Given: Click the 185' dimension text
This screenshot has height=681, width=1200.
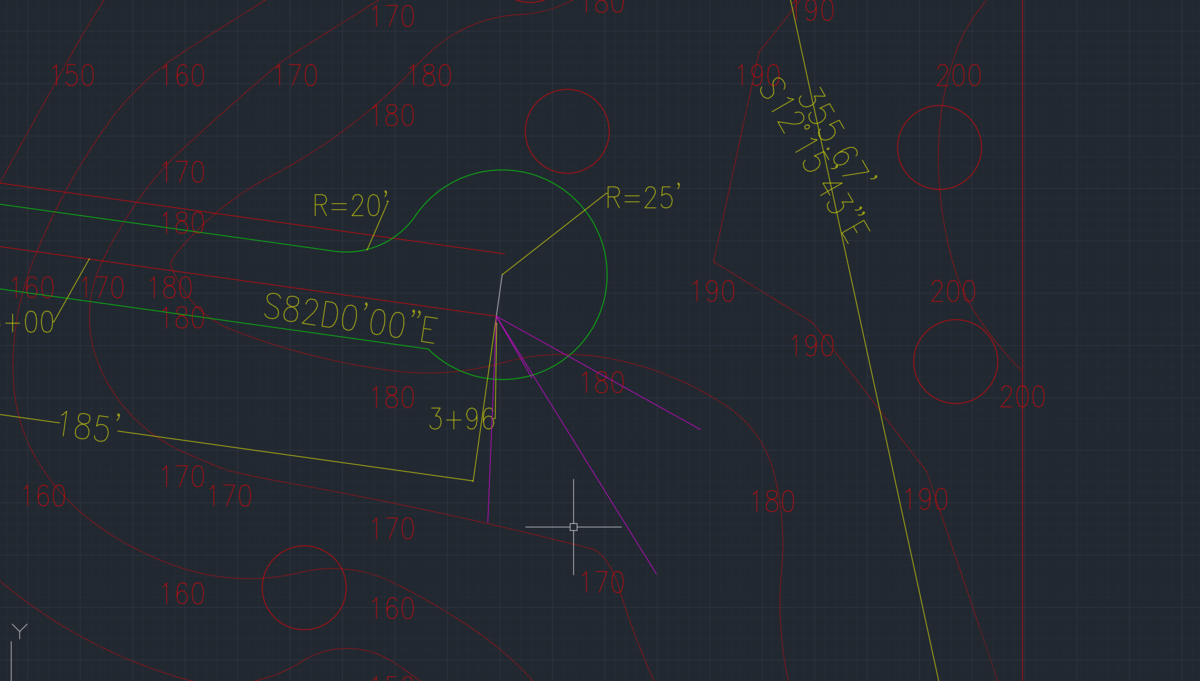Looking at the screenshot, I should pos(88,426).
